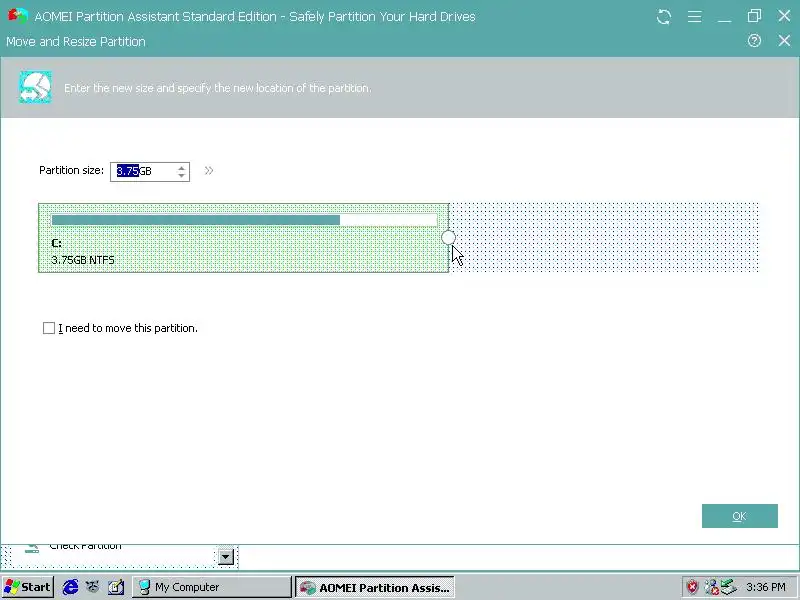Image resolution: width=800 pixels, height=600 pixels.
Task: Confirm with the OK button
Action: click(740, 516)
